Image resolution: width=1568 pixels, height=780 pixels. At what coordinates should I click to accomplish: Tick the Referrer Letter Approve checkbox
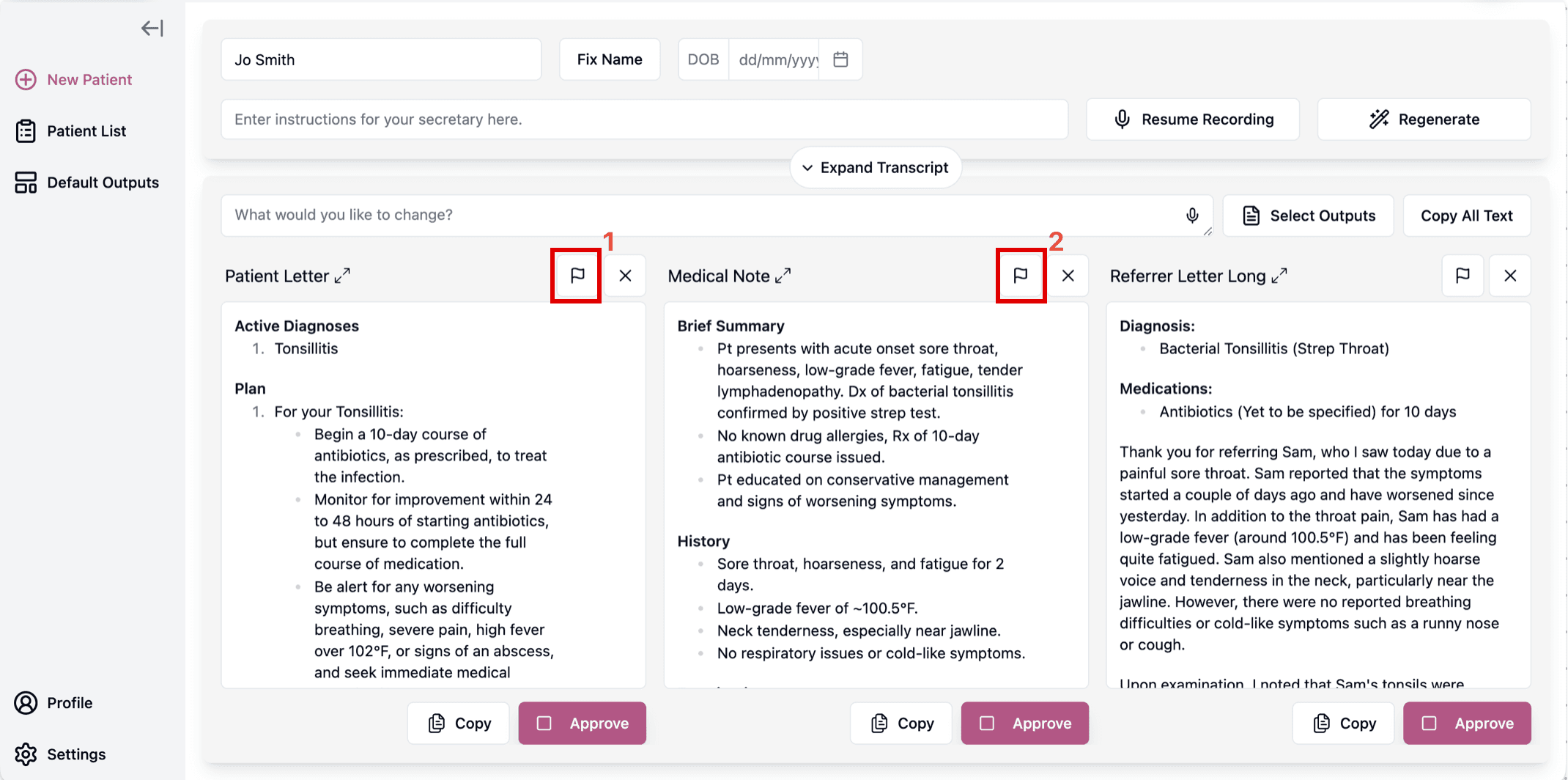[1429, 724]
